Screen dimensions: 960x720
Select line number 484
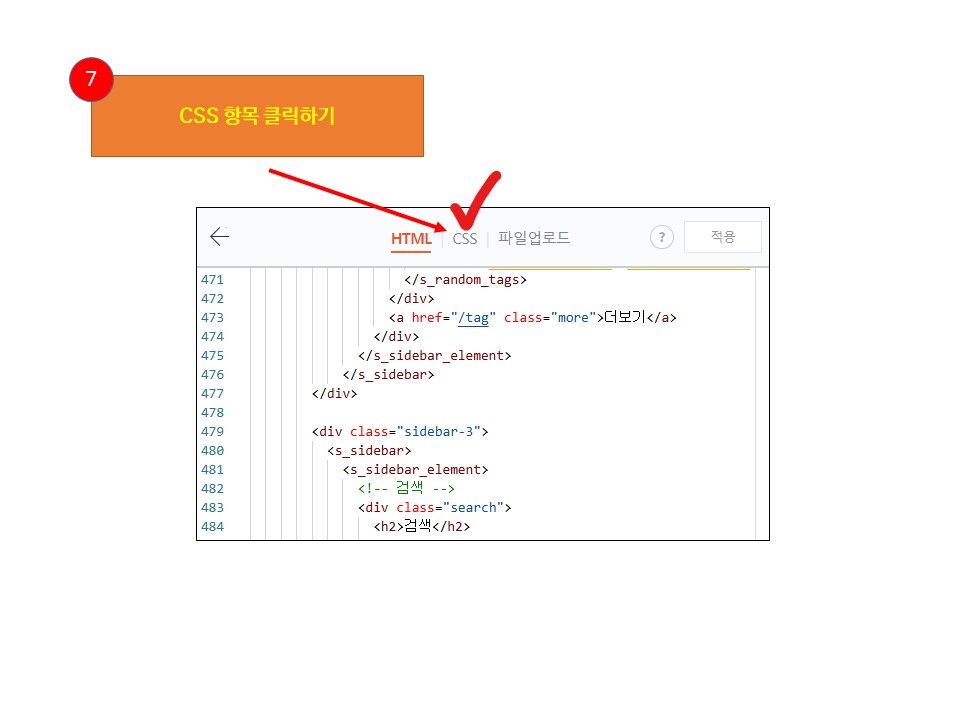212,527
